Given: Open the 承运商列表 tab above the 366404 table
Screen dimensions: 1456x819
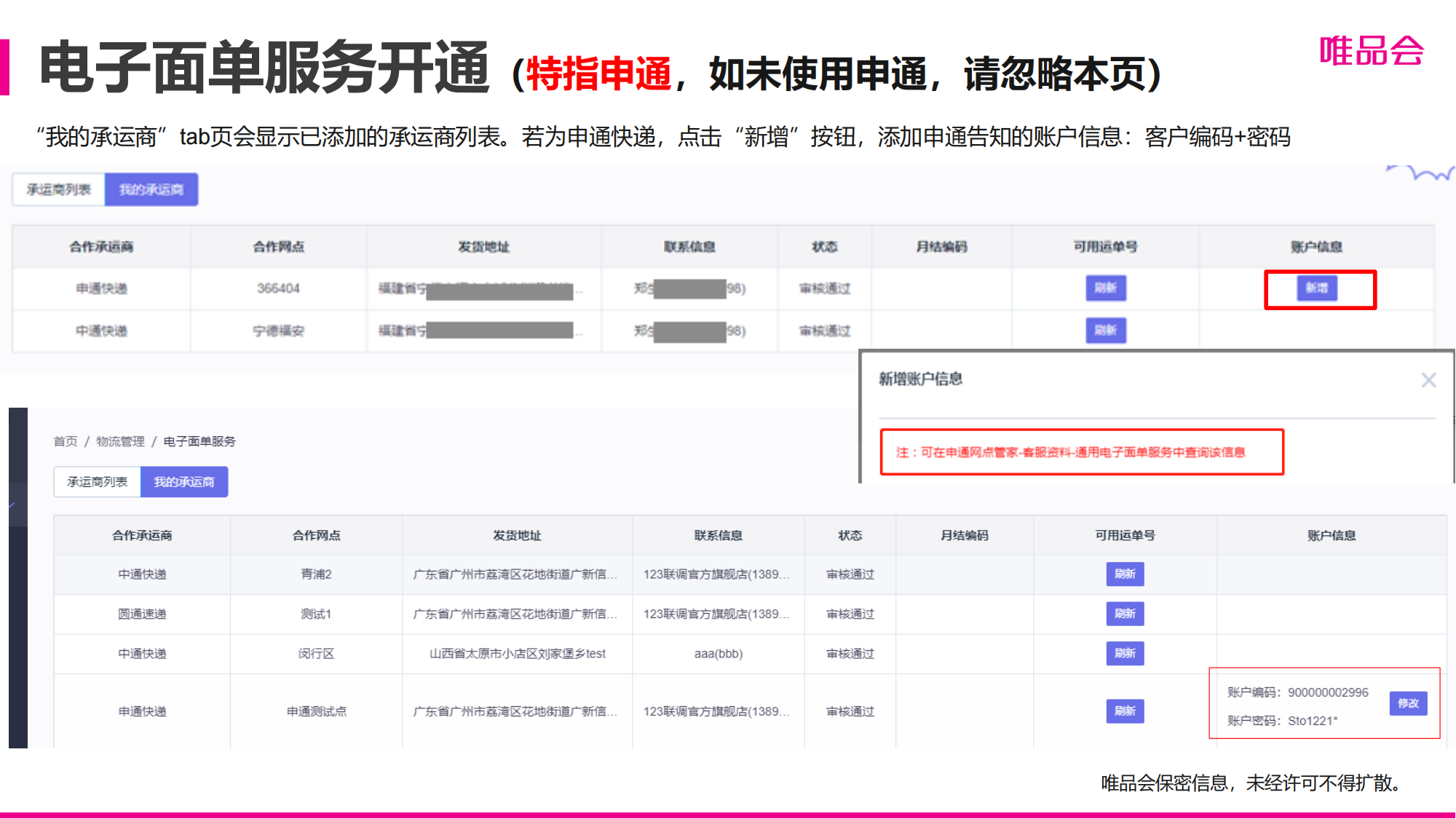Looking at the screenshot, I should pos(59,190).
